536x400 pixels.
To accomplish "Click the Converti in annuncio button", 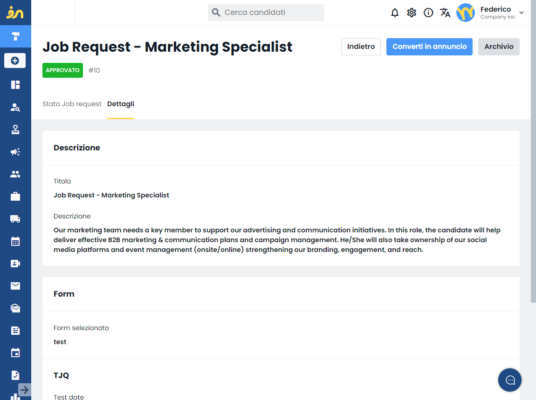I will (429, 46).
